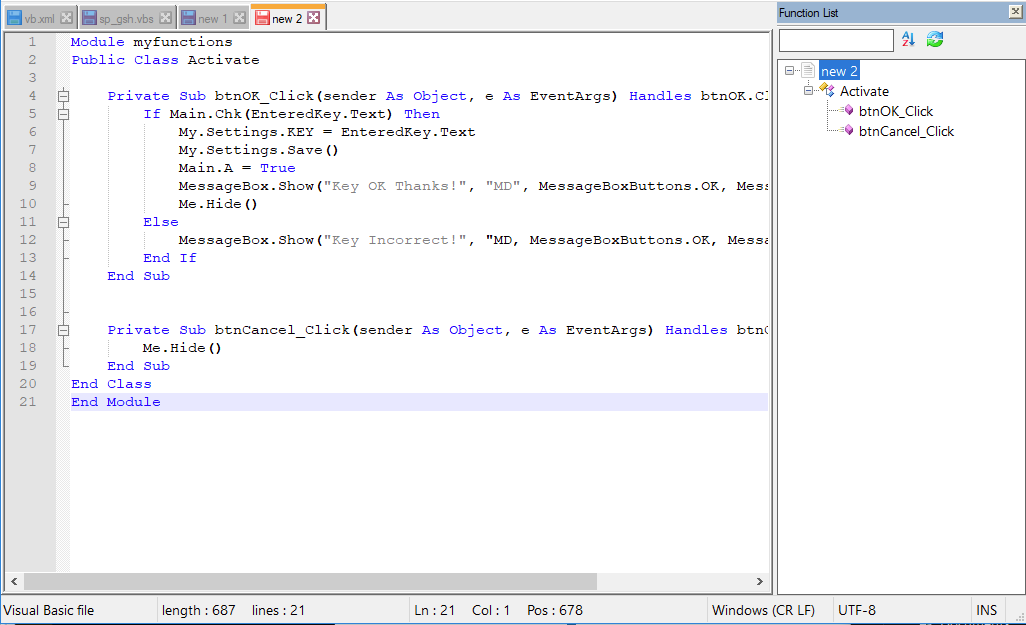Click the UTF-8 encoding status entry
The height and width of the screenshot is (625, 1026).
pyautogui.click(x=857, y=610)
